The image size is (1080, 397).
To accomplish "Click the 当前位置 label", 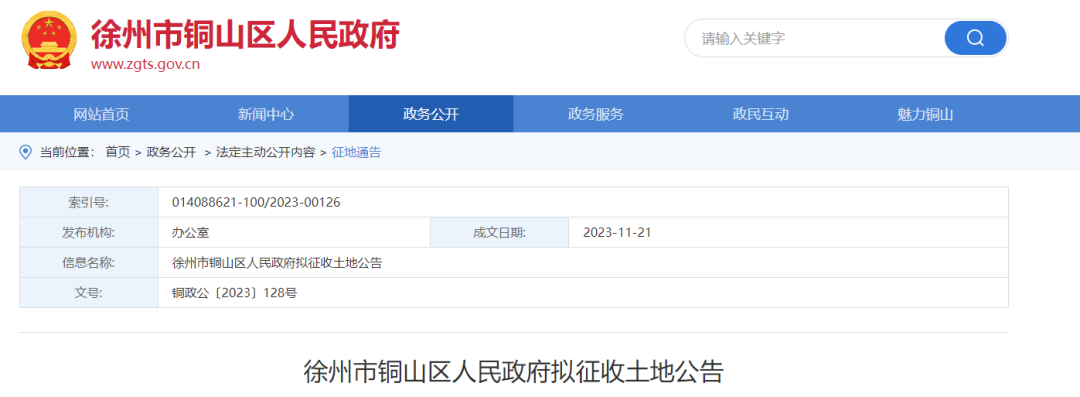I will 67,152.
